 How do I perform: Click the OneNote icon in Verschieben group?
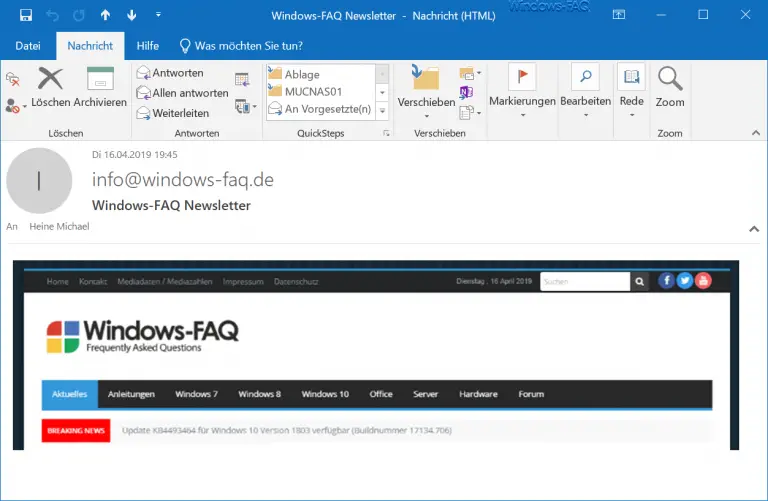(x=467, y=92)
